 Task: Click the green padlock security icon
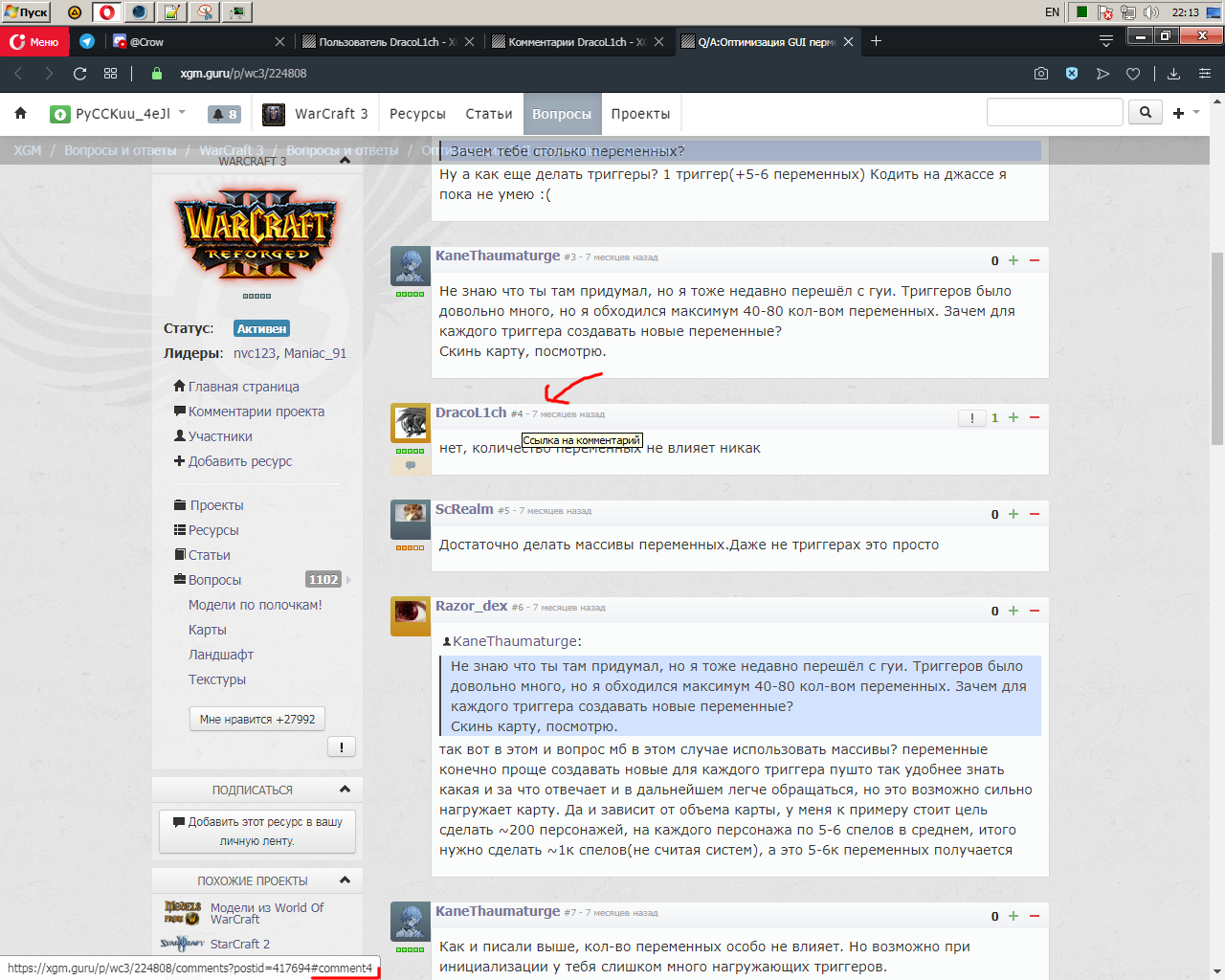pos(157,74)
